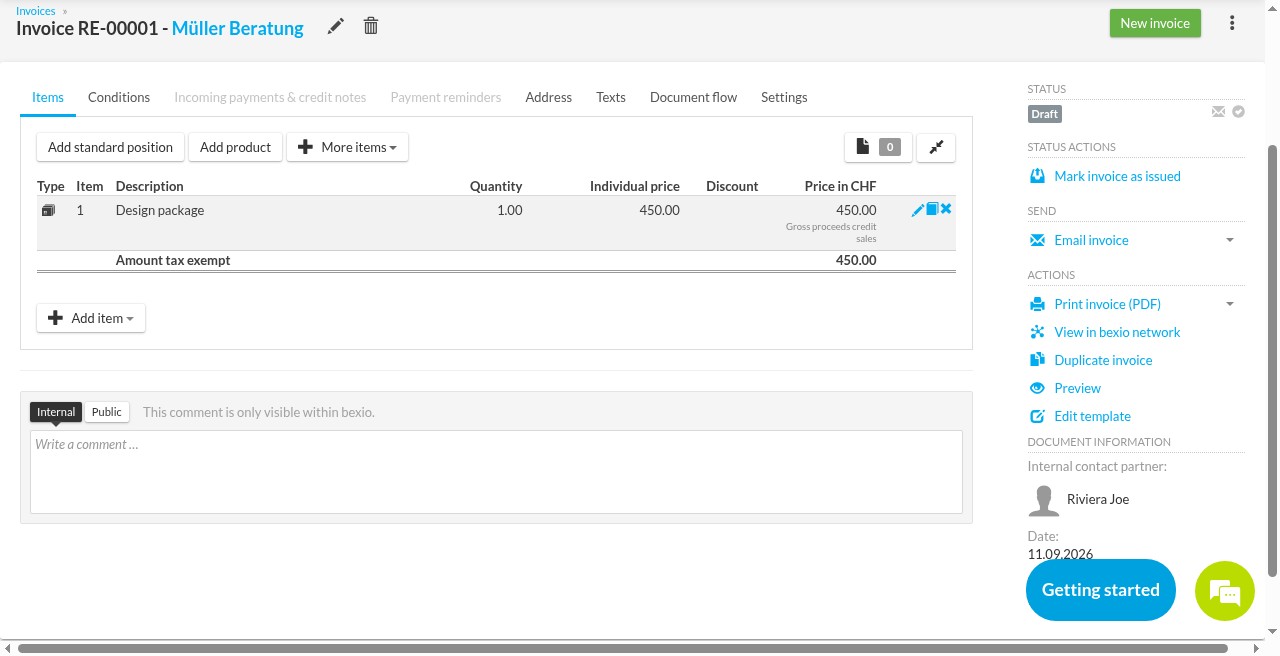
Task: Click the copy icon beside Duplicate invoice
Action: [1037, 360]
